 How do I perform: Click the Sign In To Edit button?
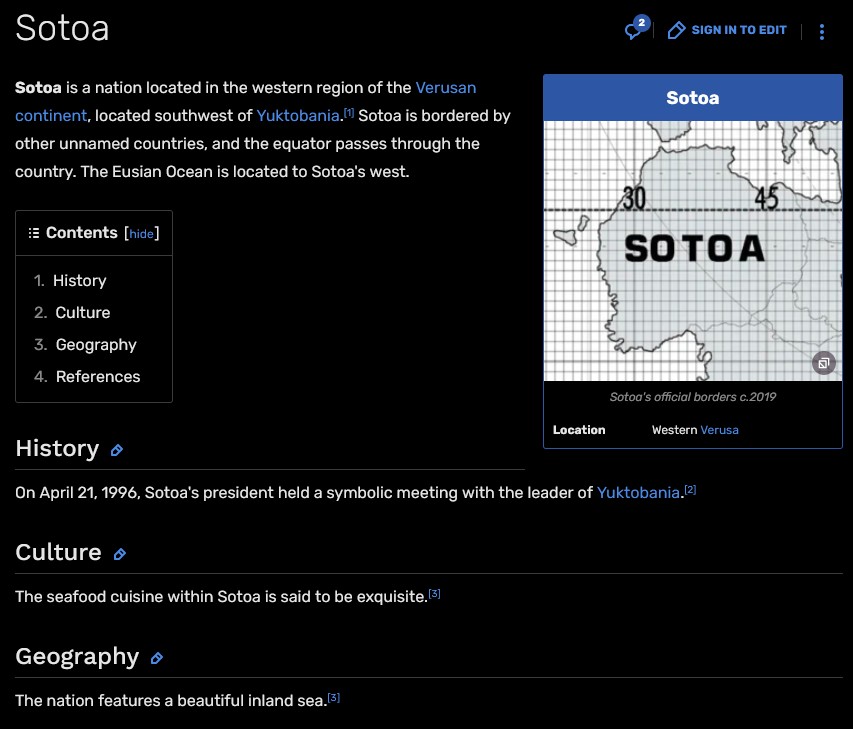click(727, 30)
